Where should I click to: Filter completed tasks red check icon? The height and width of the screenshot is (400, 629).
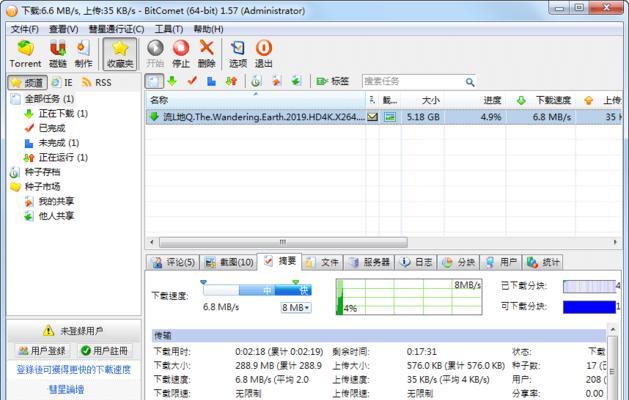tap(192, 81)
